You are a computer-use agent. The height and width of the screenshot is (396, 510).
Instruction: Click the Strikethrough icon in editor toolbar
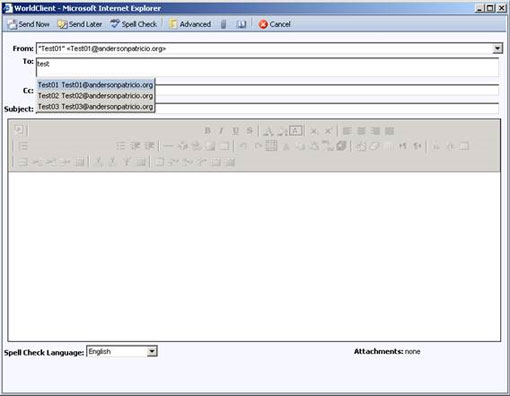click(249, 131)
